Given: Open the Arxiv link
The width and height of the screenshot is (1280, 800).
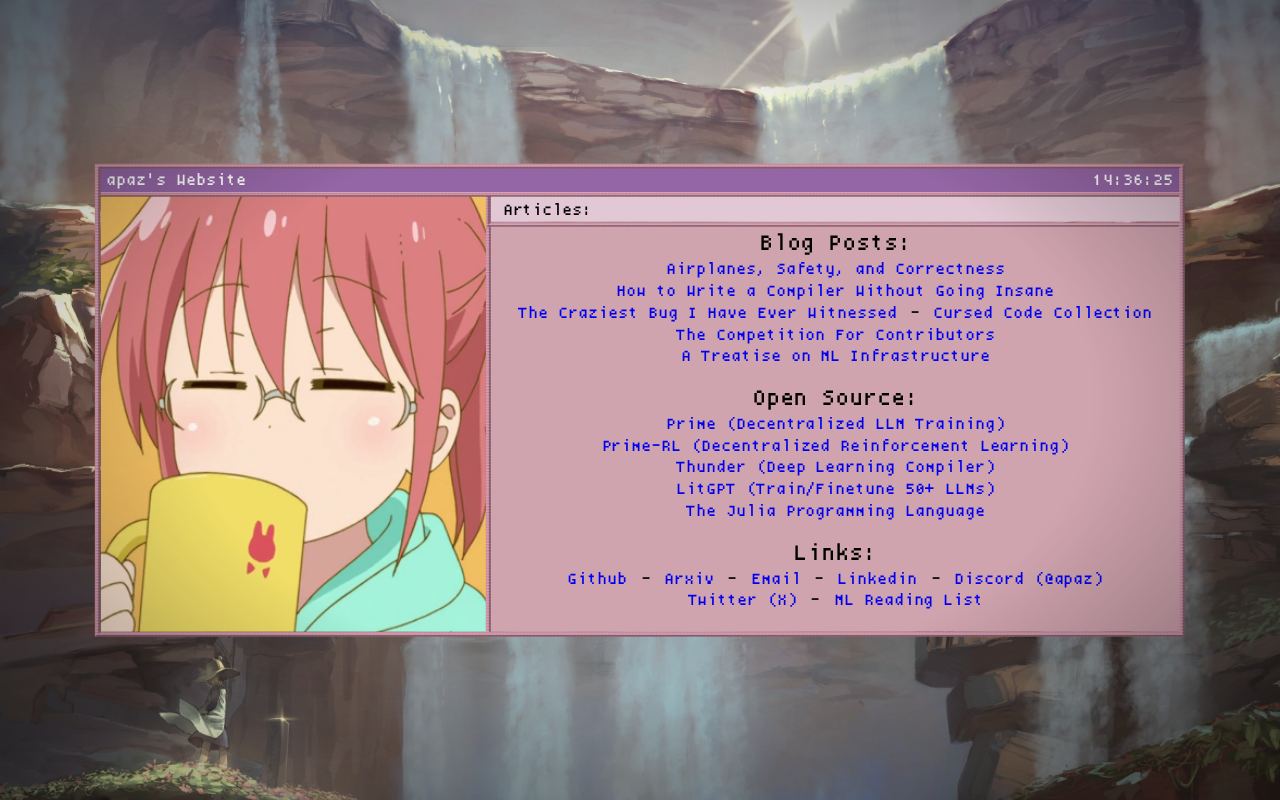Looking at the screenshot, I should [689, 579].
